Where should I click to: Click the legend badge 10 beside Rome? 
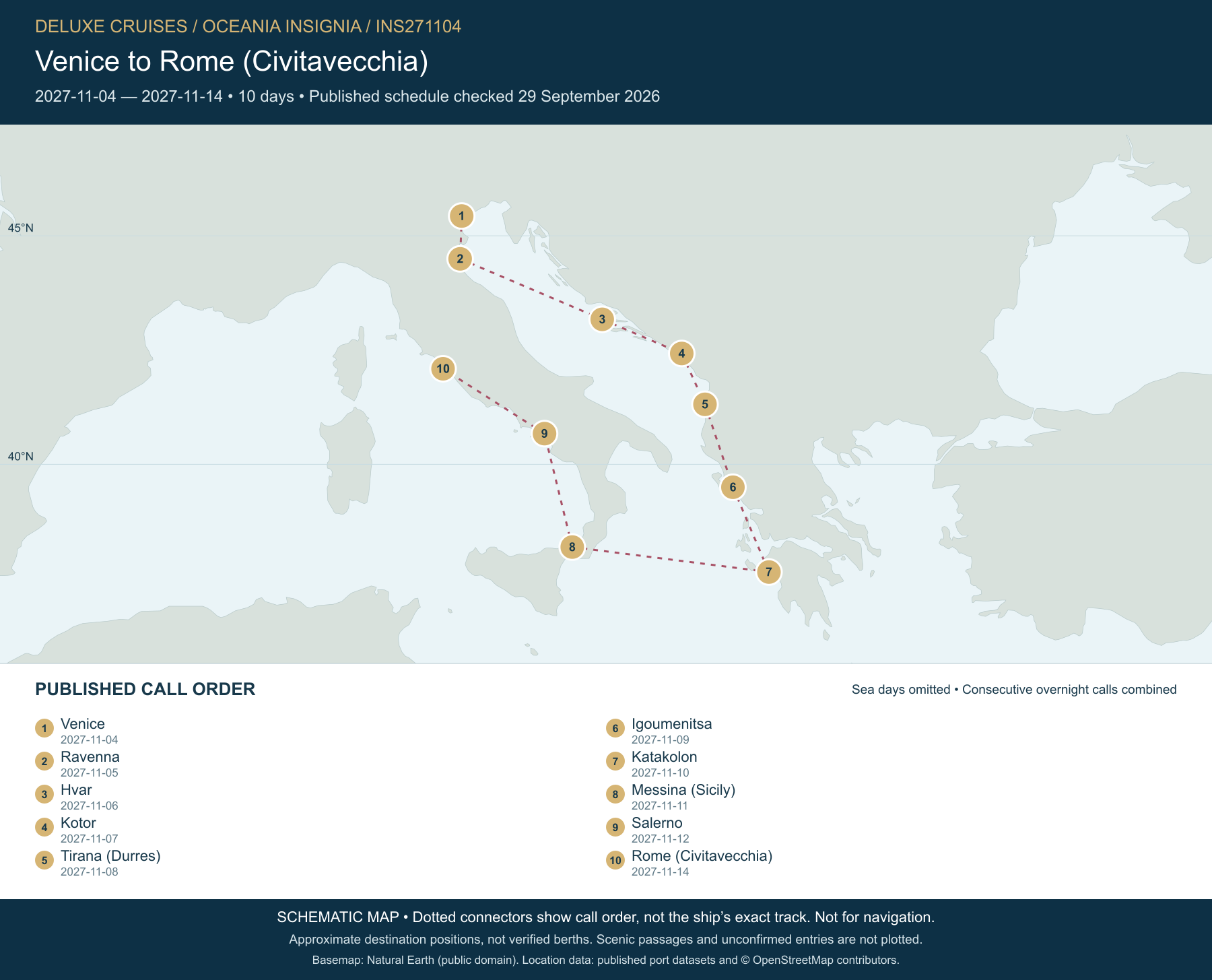pyautogui.click(x=615, y=860)
